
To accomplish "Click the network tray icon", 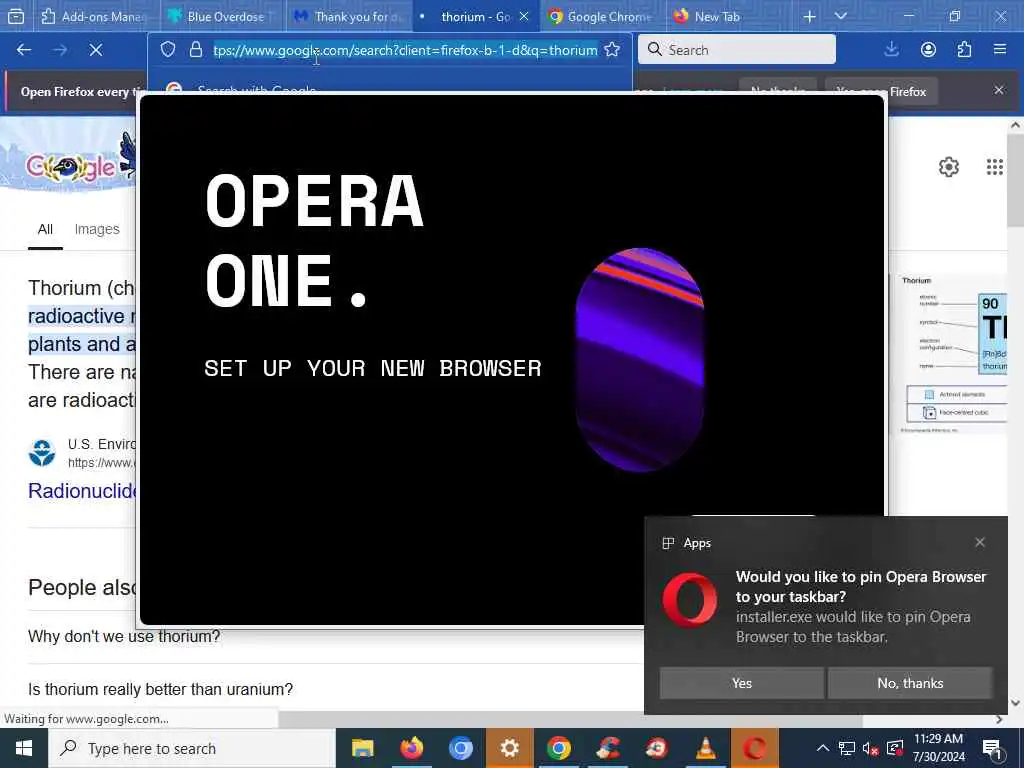I will [x=846, y=748].
